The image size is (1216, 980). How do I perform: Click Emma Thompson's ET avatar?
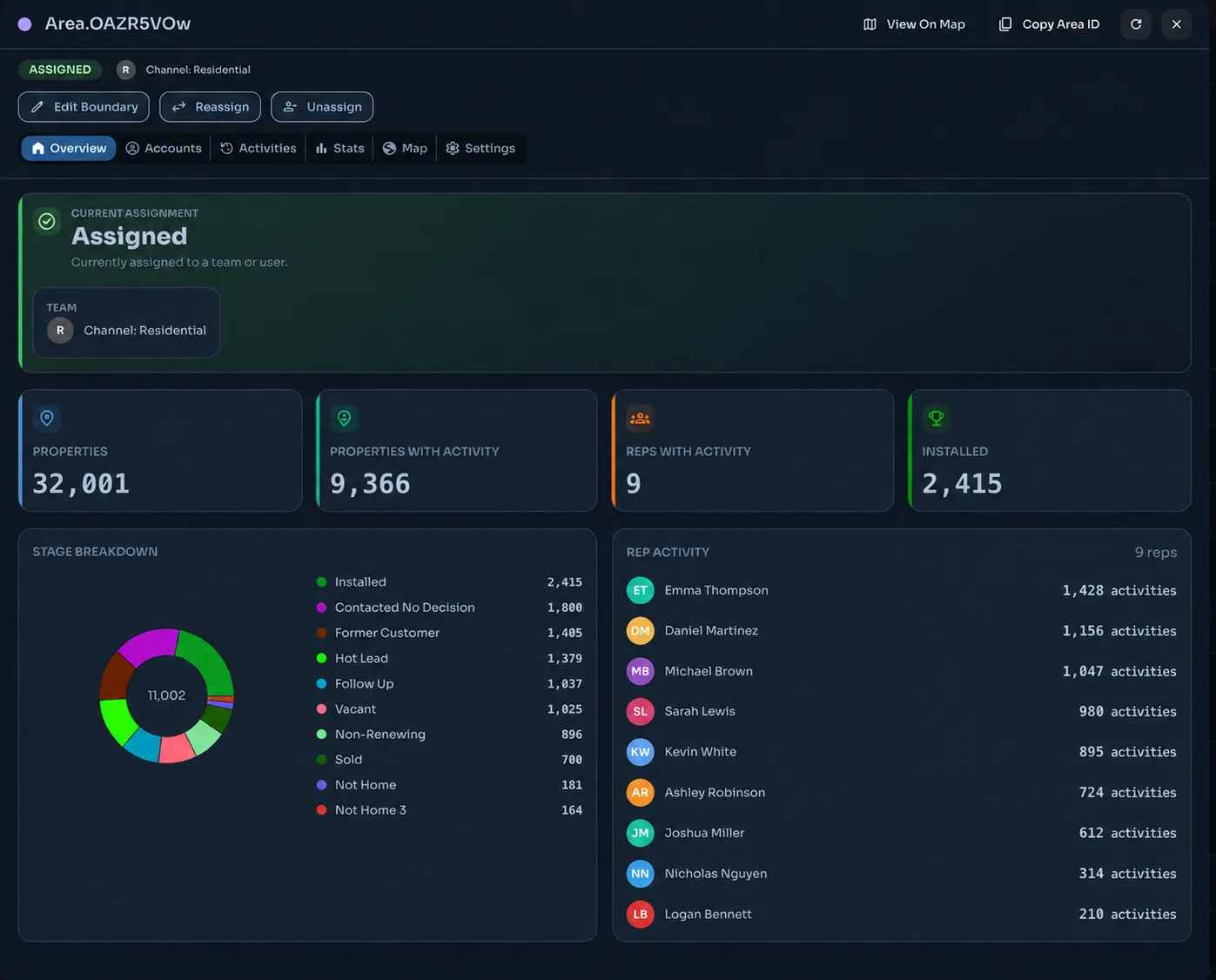coord(641,591)
